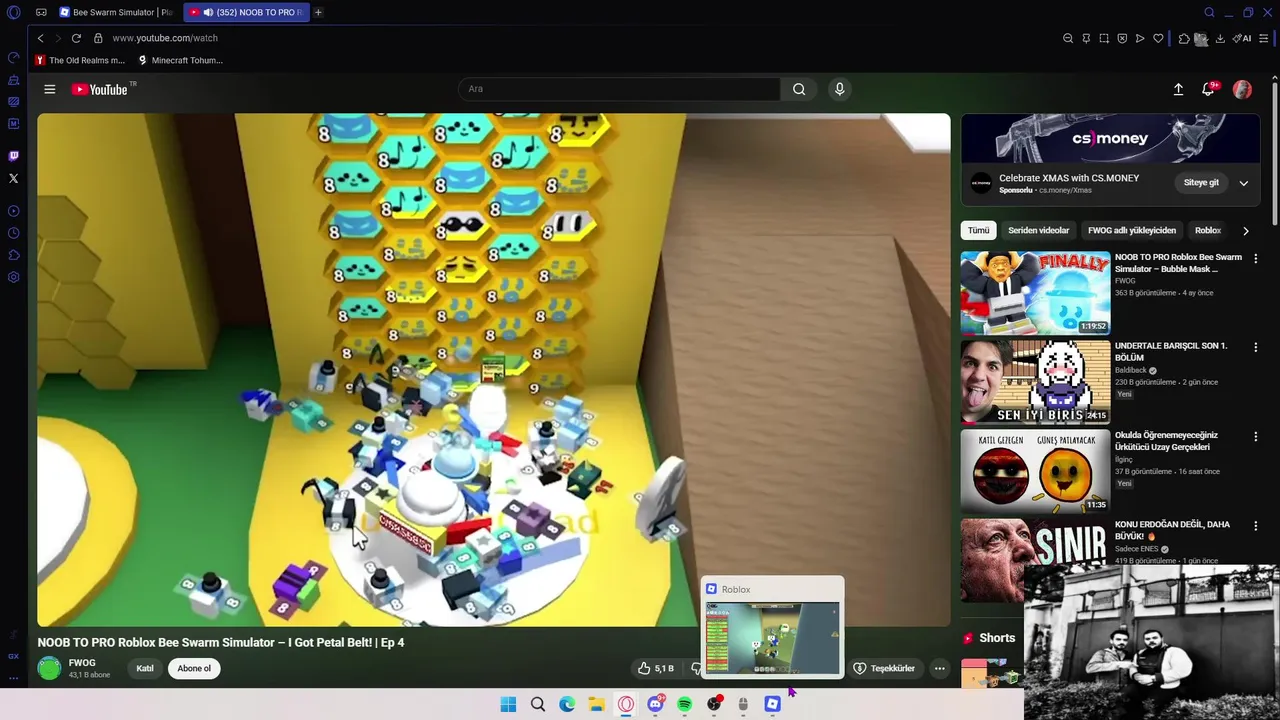Viewport: 1280px width, 720px height.
Task: Open the ad blocker shield icon
Action: [x=1122, y=38]
